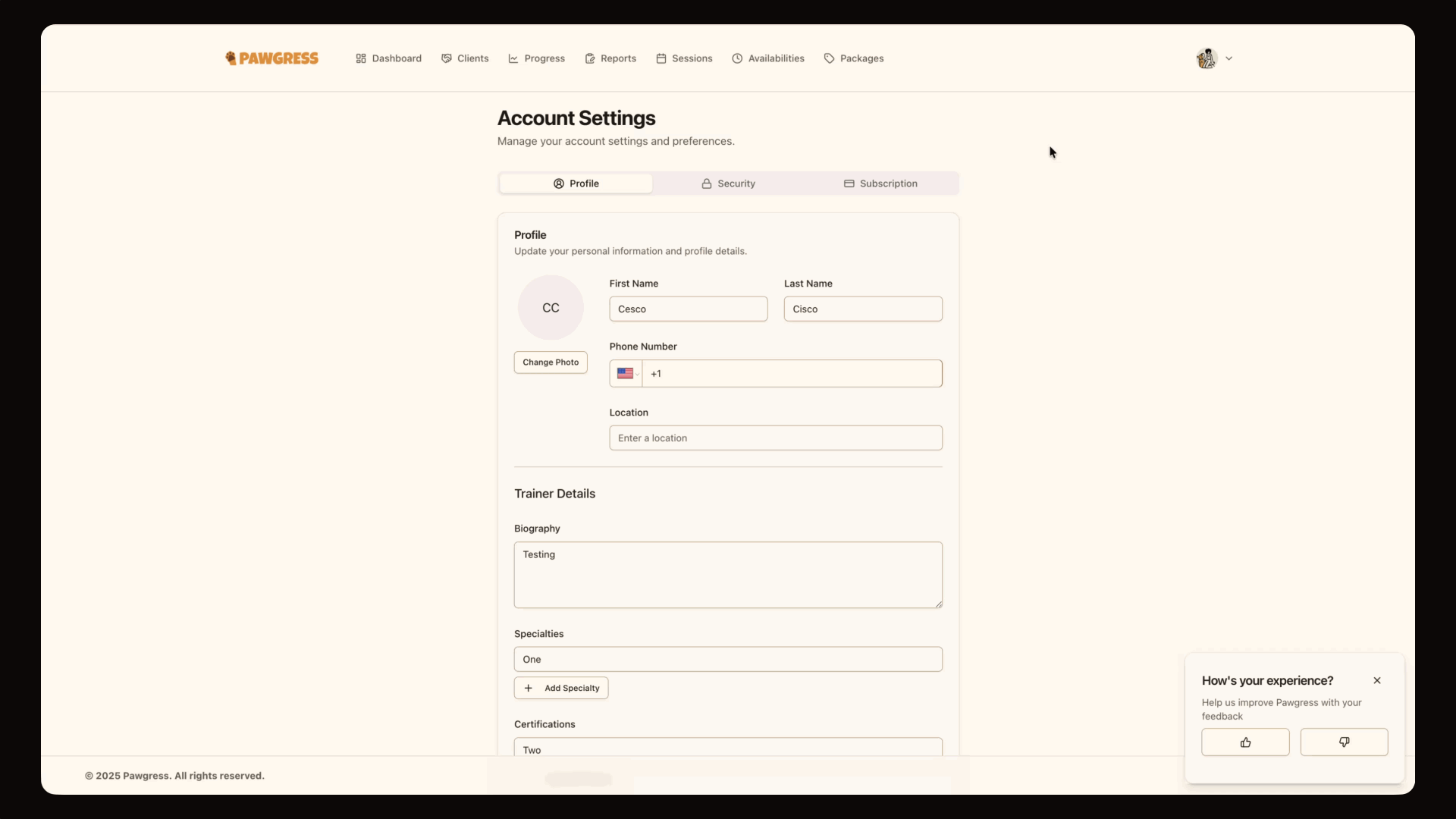
Task: Open the Dashboard page
Action: [x=388, y=58]
